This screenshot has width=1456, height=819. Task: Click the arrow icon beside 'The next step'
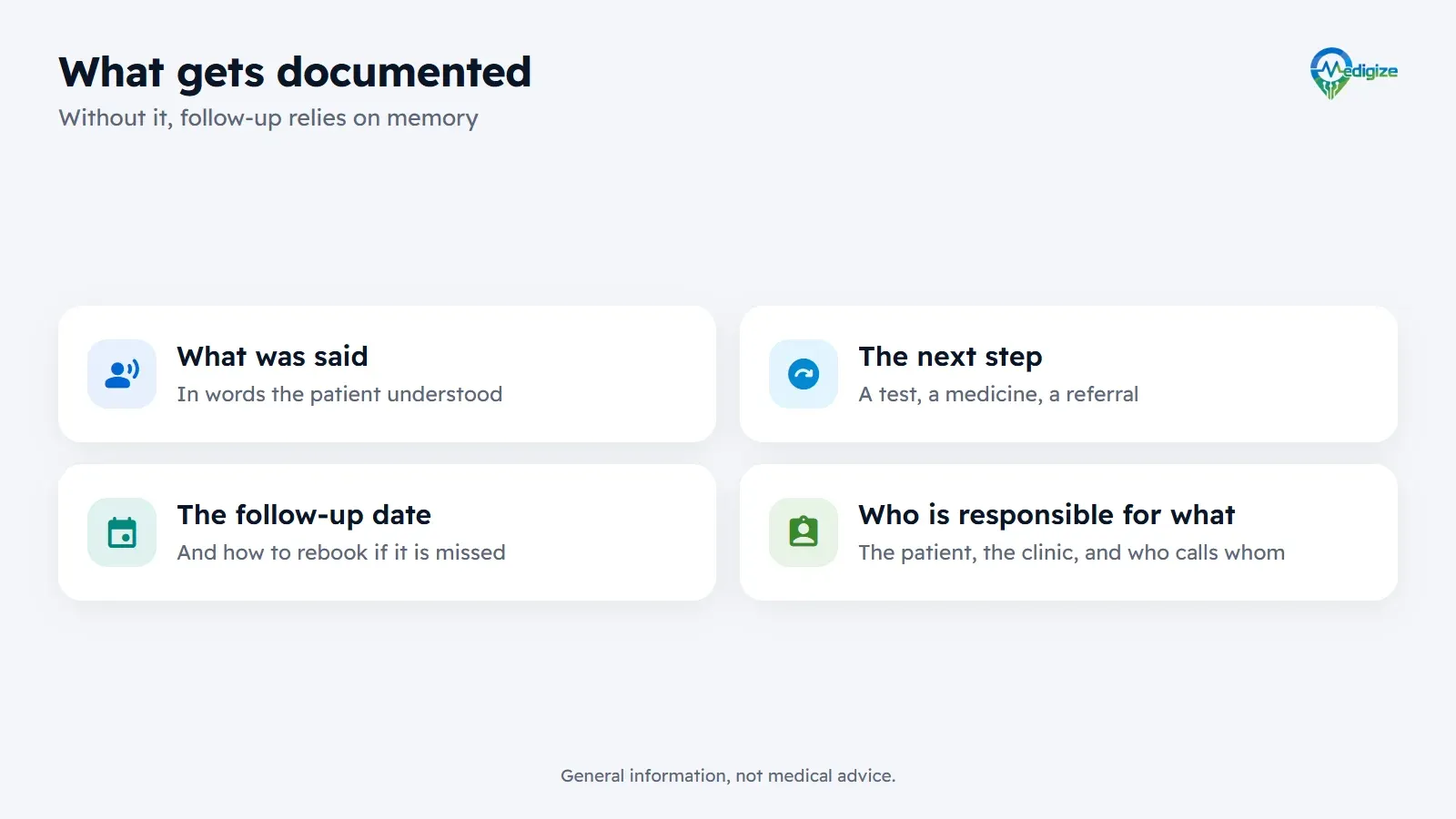coord(804,374)
